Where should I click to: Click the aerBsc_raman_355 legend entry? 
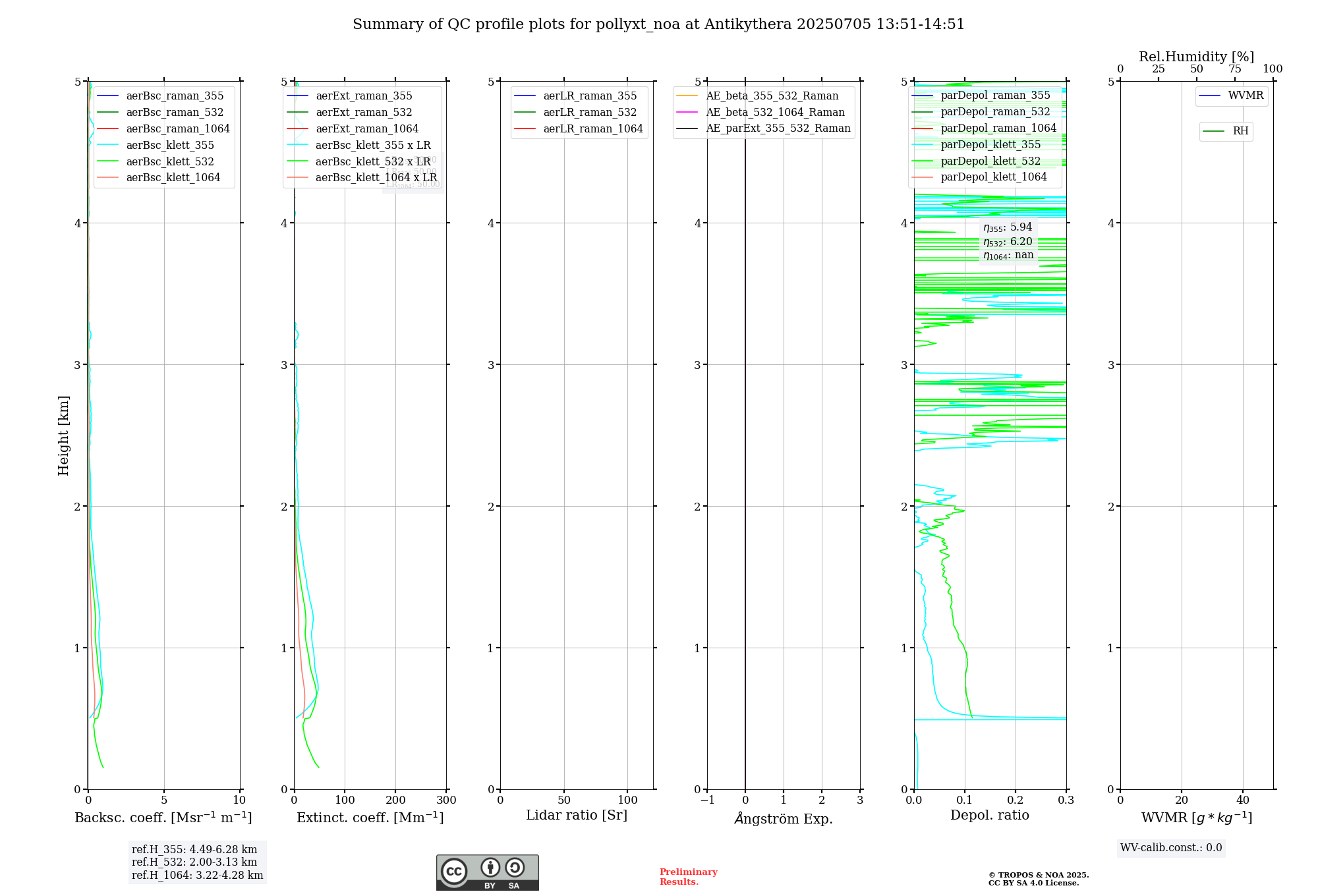tap(175, 96)
